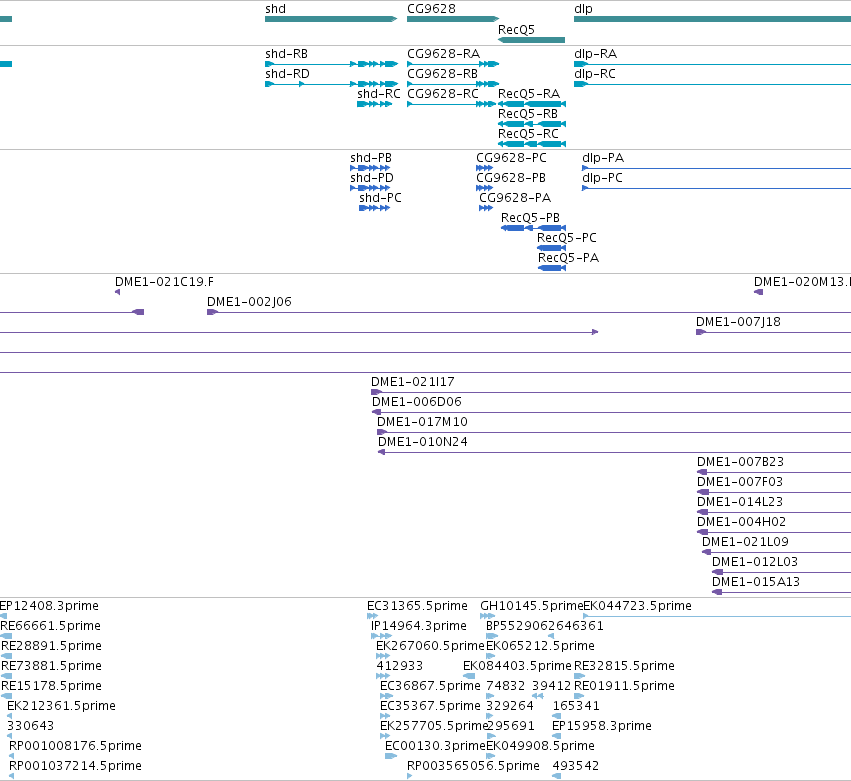Select BAC clone DME1-002J06

pyautogui.click(x=529, y=312)
